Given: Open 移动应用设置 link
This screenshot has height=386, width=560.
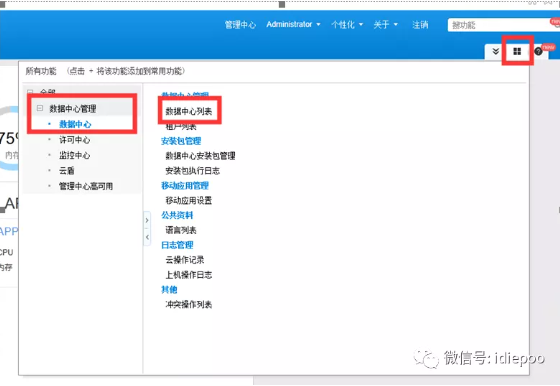Looking at the screenshot, I should pyautogui.click(x=189, y=200).
